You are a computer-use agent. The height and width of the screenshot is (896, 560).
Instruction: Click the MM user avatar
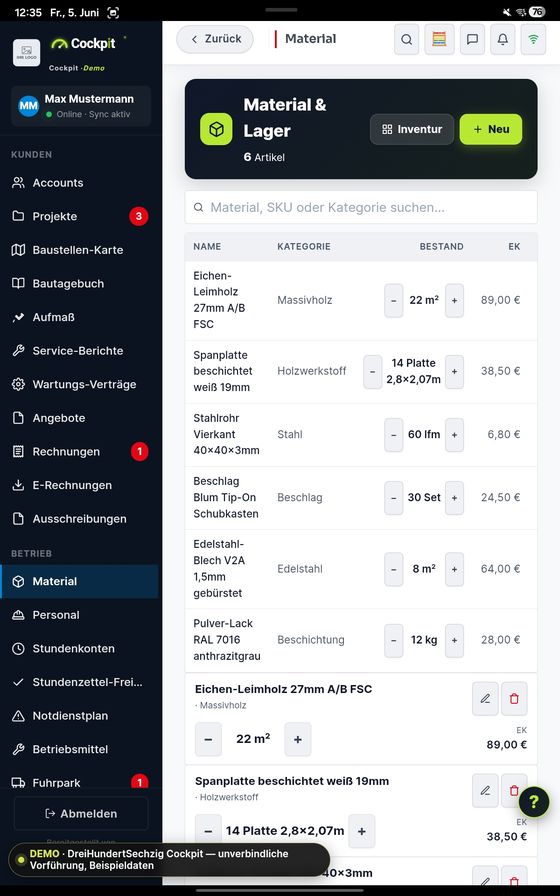click(29, 106)
